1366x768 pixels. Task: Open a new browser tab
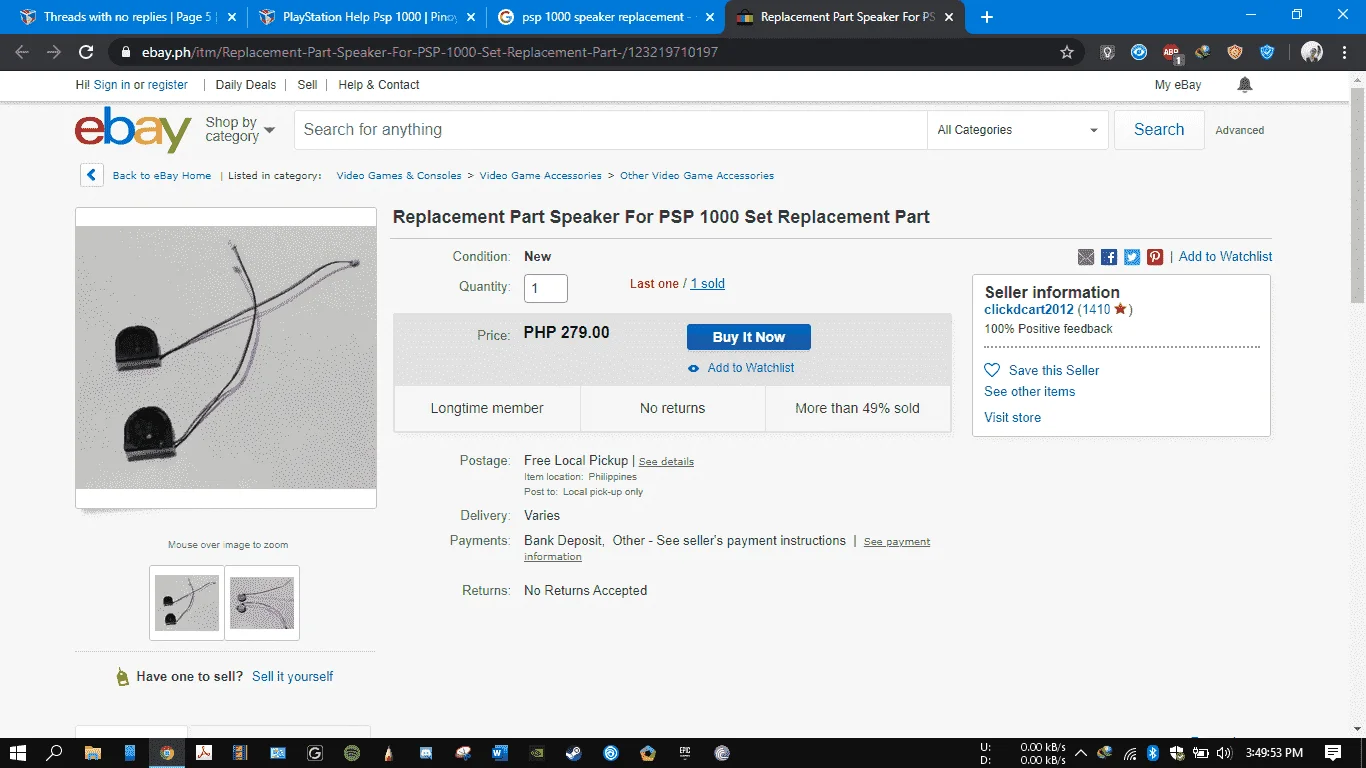[987, 17]
